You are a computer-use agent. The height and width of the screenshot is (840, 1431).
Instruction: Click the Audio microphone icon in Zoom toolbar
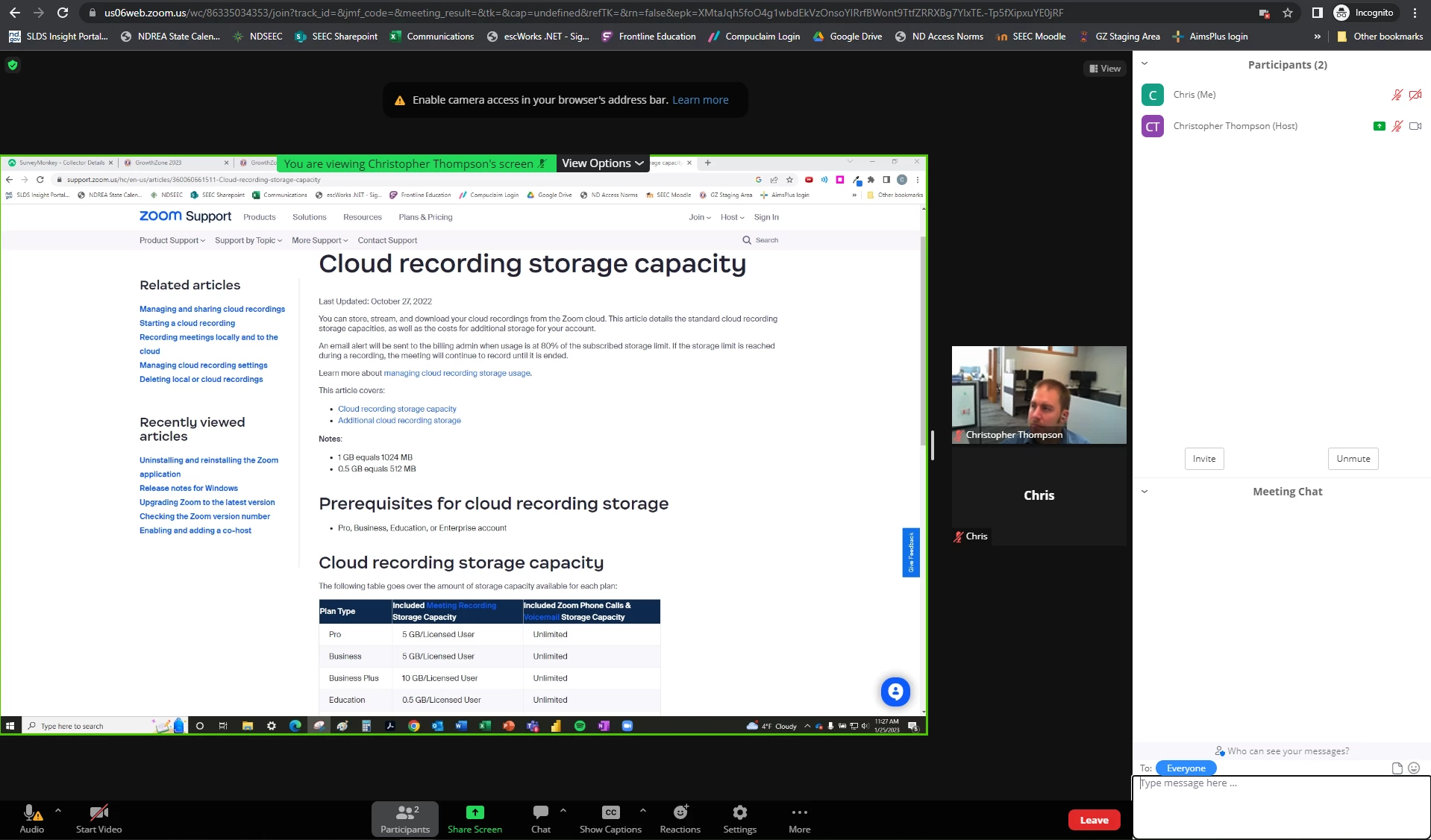(31, 813)
